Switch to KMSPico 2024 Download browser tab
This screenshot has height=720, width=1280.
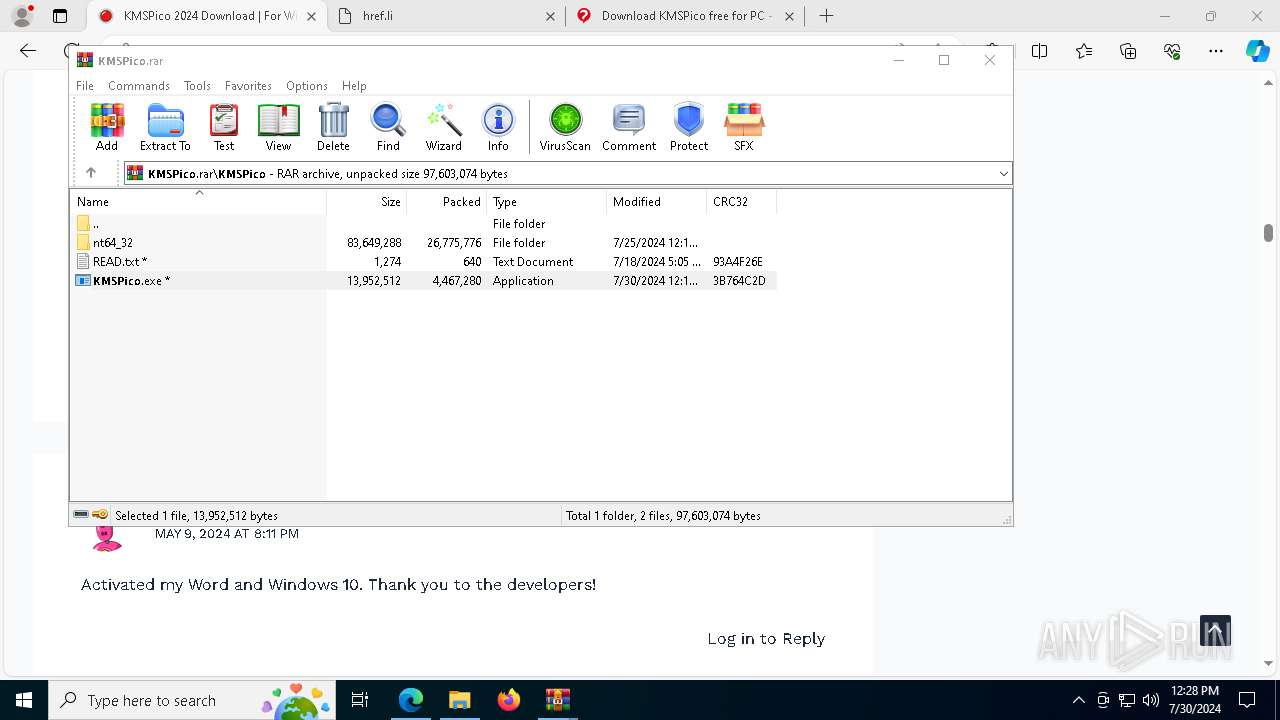point(205,16)
